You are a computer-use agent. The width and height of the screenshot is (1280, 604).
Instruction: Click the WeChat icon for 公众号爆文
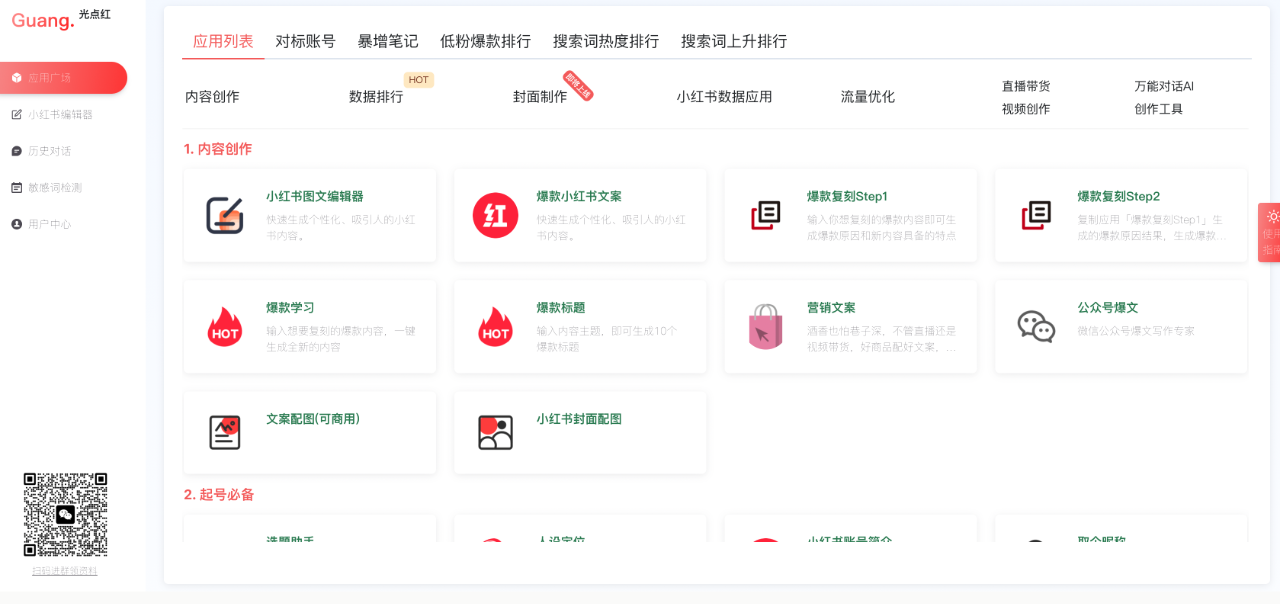pyautogui.click(x=1036, y=325)
